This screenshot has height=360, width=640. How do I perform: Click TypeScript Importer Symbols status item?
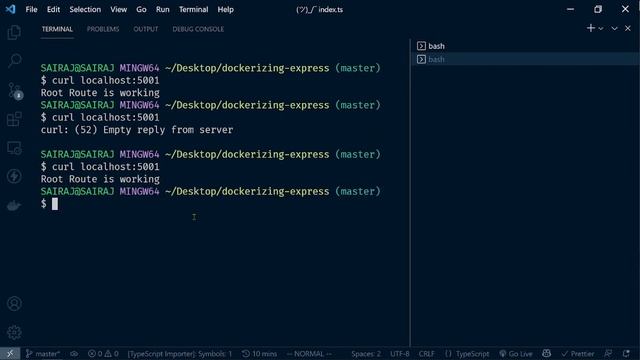(180, 353)
